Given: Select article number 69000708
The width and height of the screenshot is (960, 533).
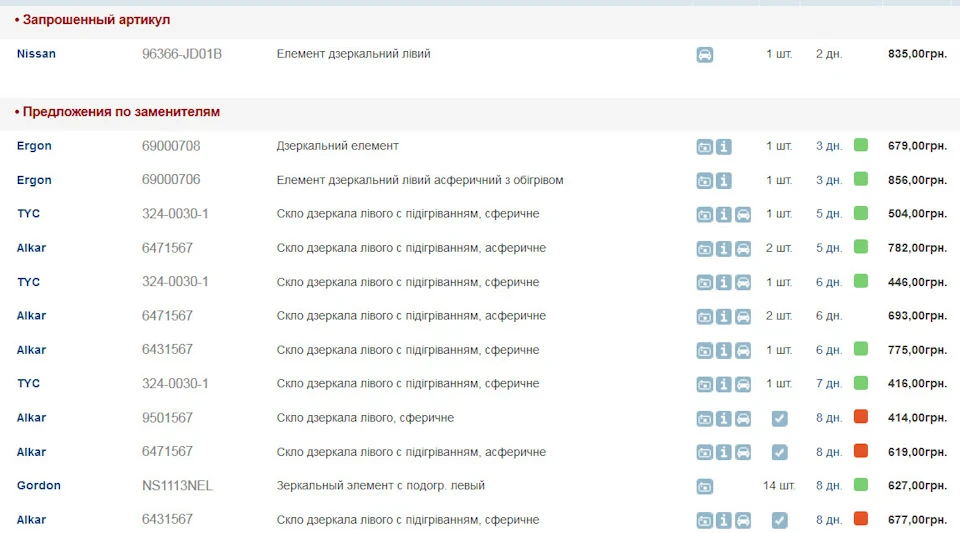Looking at the screenshot, I should point(171,146).
